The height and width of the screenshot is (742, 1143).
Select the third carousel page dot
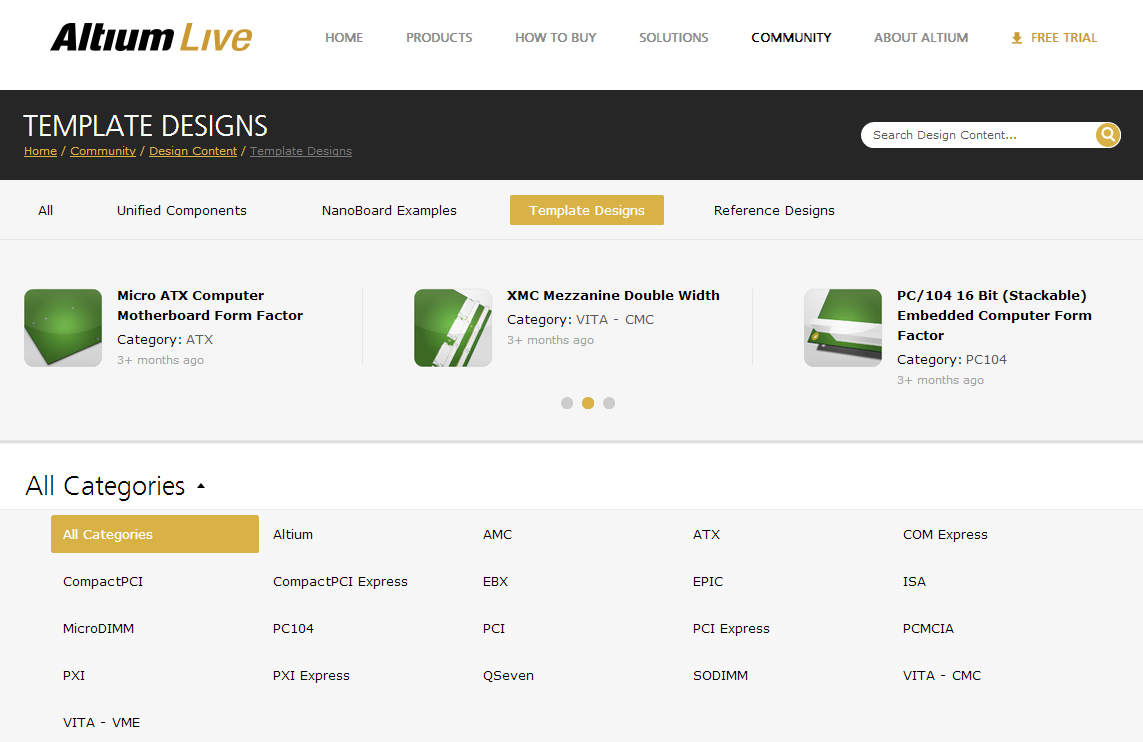609,403
